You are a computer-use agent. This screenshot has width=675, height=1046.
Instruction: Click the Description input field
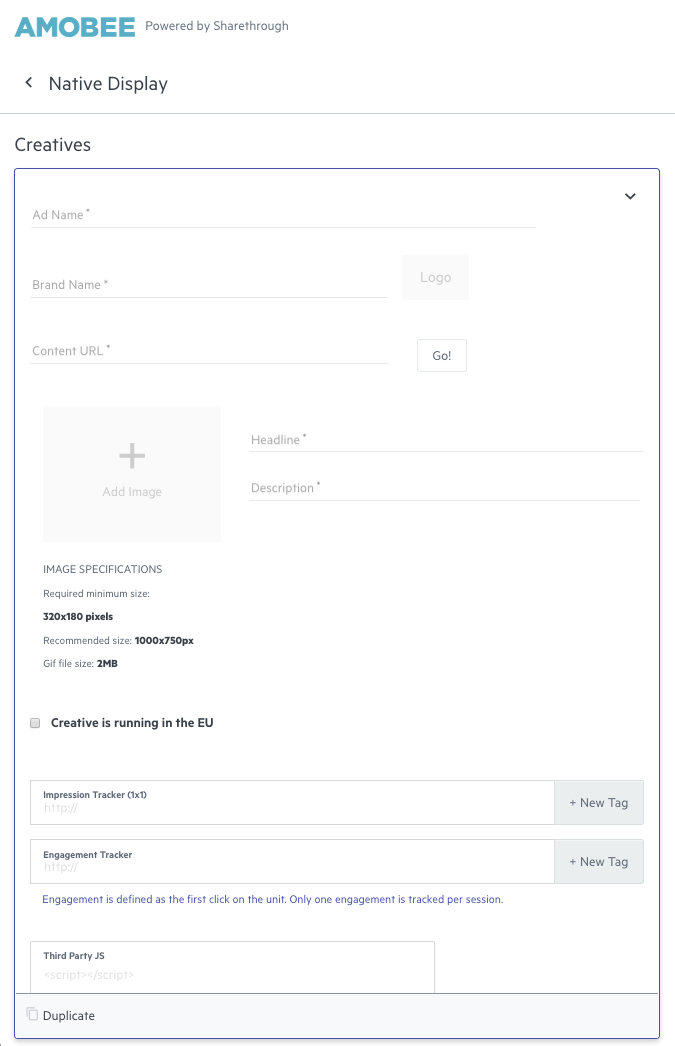pos(445,488)
